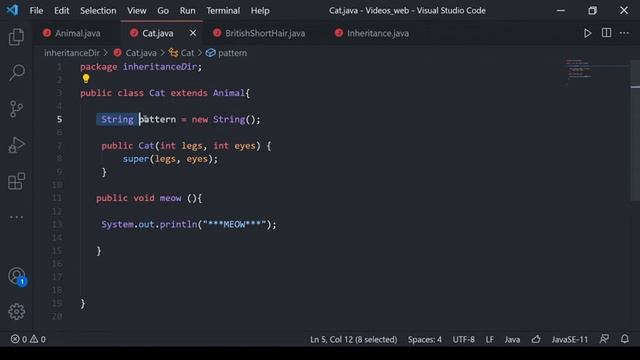Open the Source Control view
The width and height of the screenshot is (640, 360).
(16, 109)
